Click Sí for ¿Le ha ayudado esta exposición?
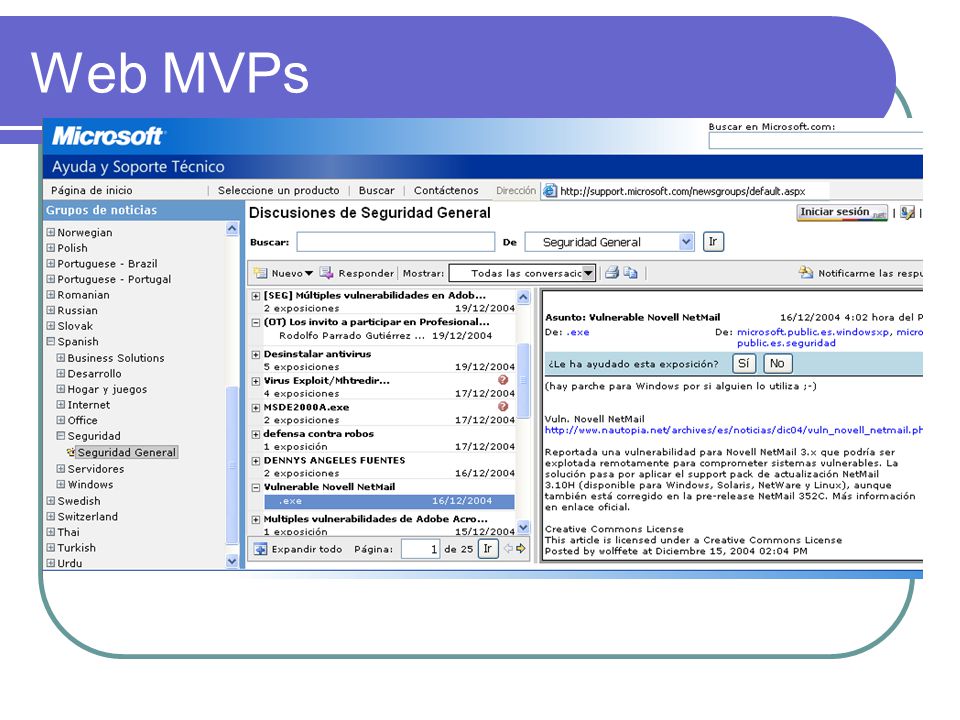Image resolution: width=960 pixels, height=720 pixels. click(744, 364)
